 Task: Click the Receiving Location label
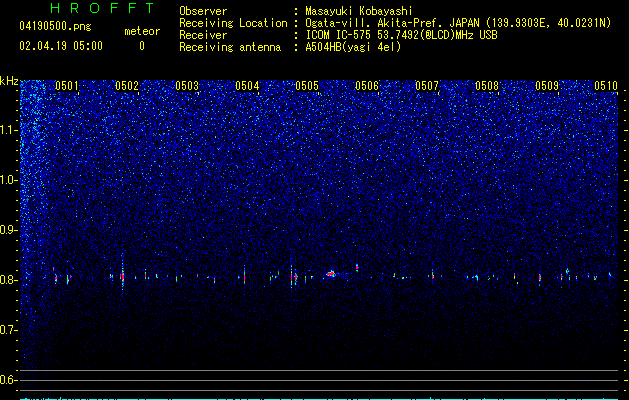click(x=233, y=23)
